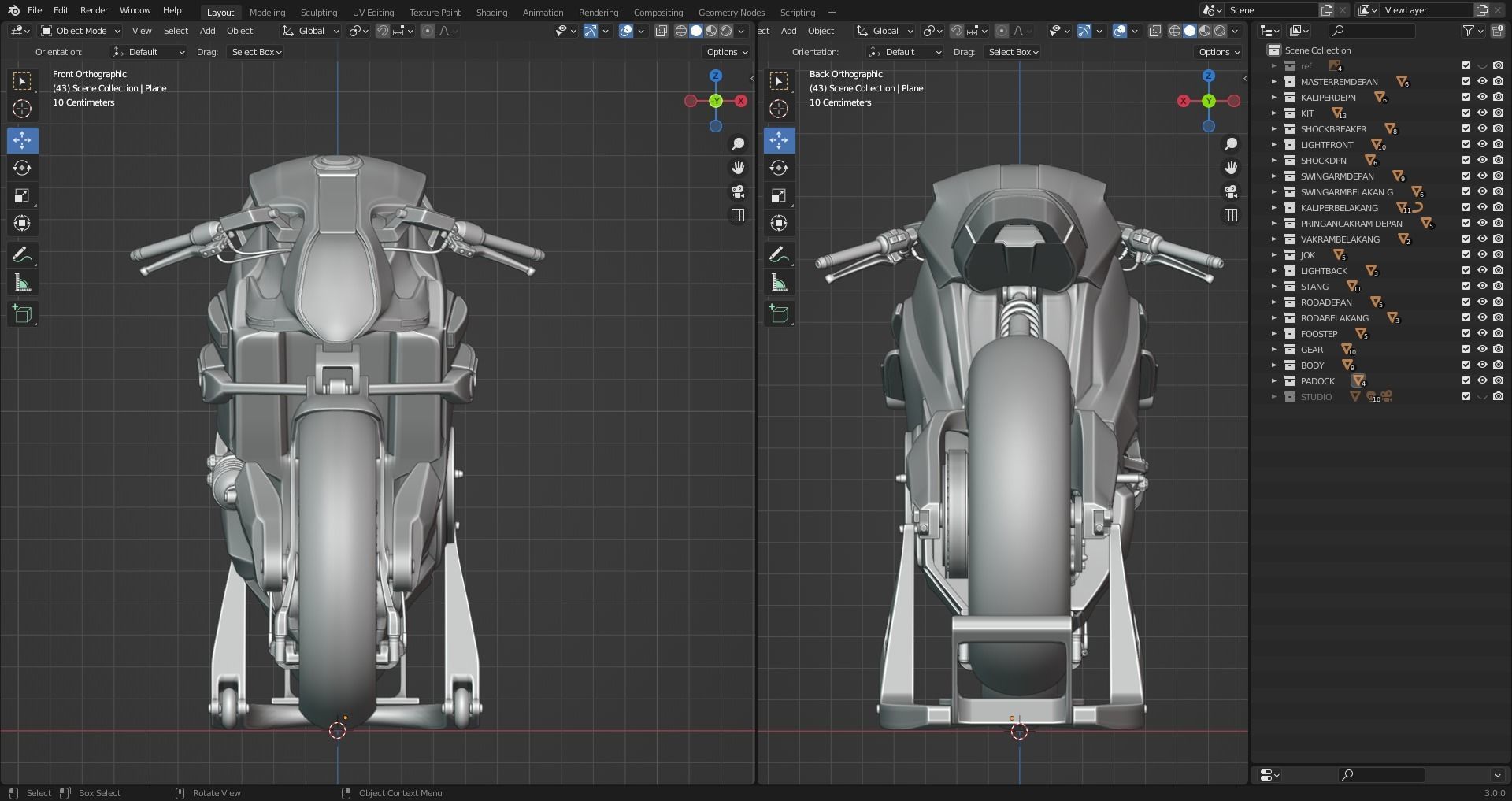Click the red X axis gizmo in left viewport
This screenshot has height=801, width=1512.
741,101
